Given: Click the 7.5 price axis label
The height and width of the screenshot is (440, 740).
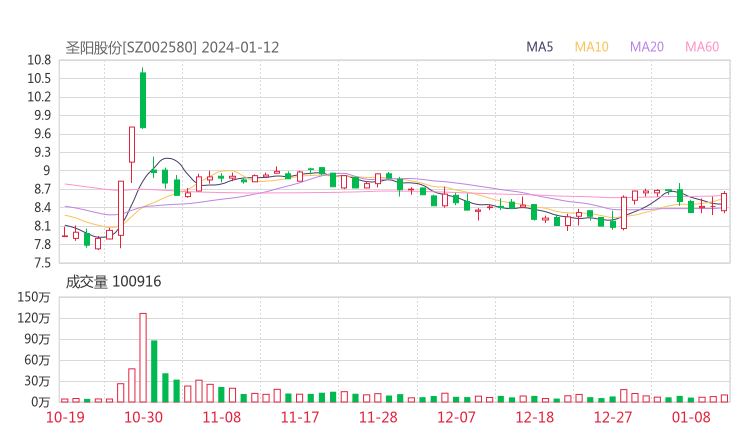Looking at the screenshot, I should point(42,263).
